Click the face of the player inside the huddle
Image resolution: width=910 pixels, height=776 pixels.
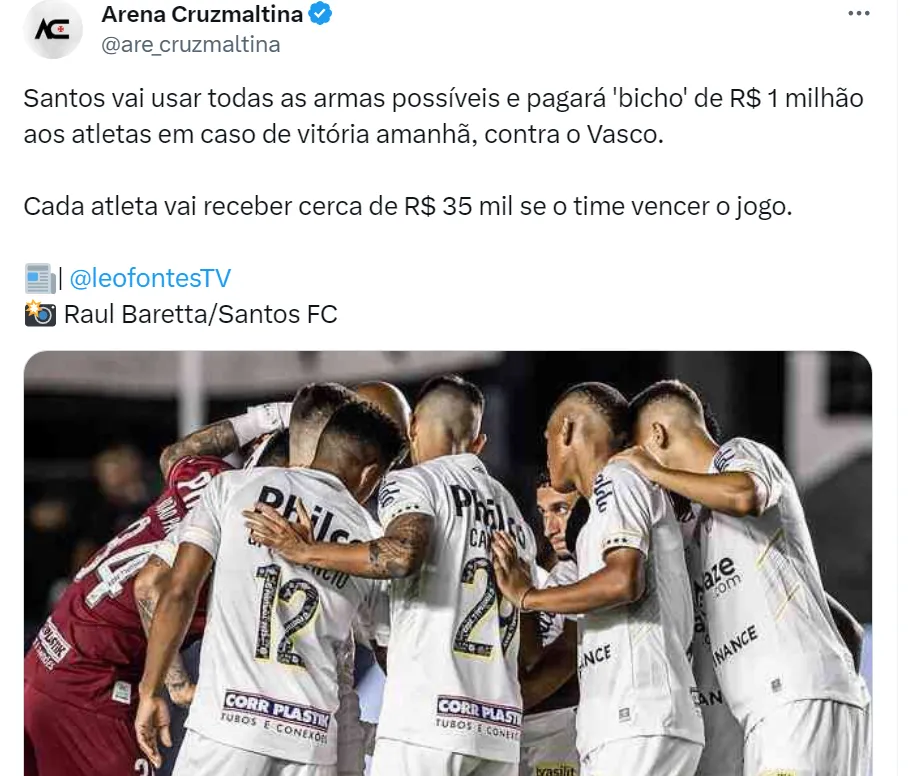click(554, 517)
